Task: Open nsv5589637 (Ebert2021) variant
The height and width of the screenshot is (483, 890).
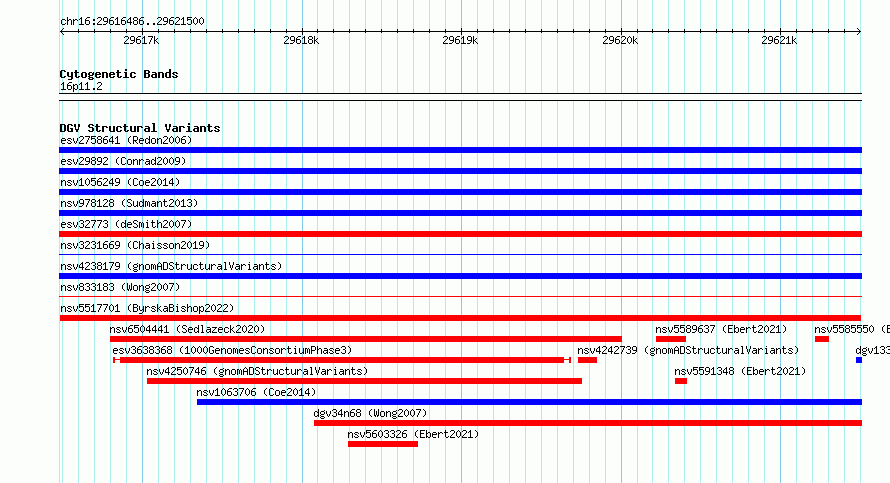Action: (x=721, y=329)
